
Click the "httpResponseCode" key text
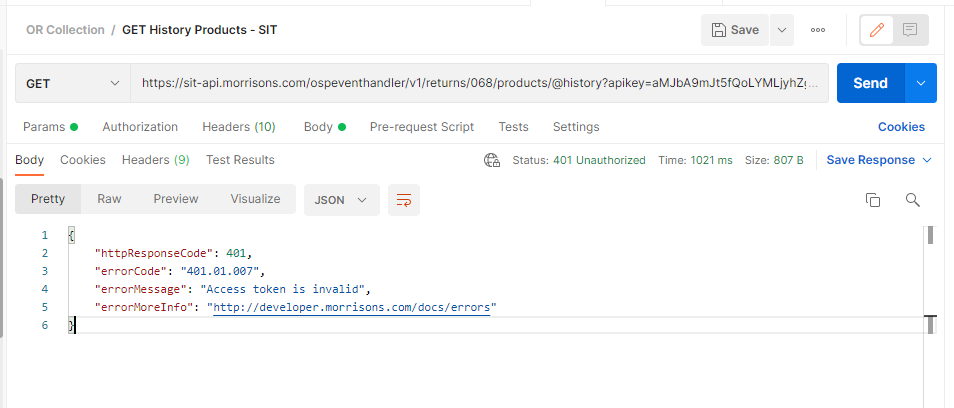tap(156, 252)
